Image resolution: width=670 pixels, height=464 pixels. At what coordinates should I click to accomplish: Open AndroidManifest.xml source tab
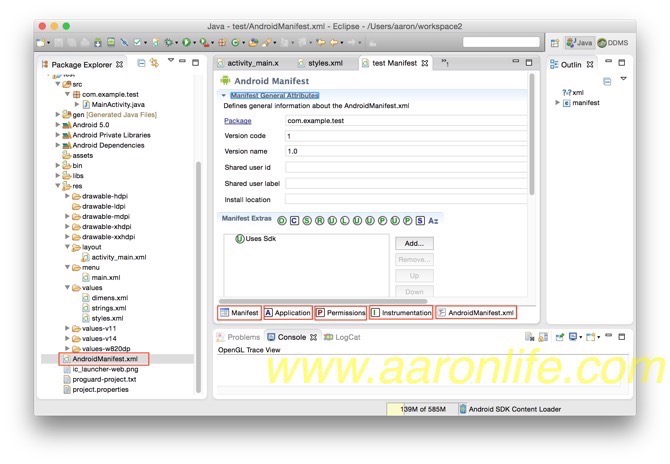click(x=476, y=313)
